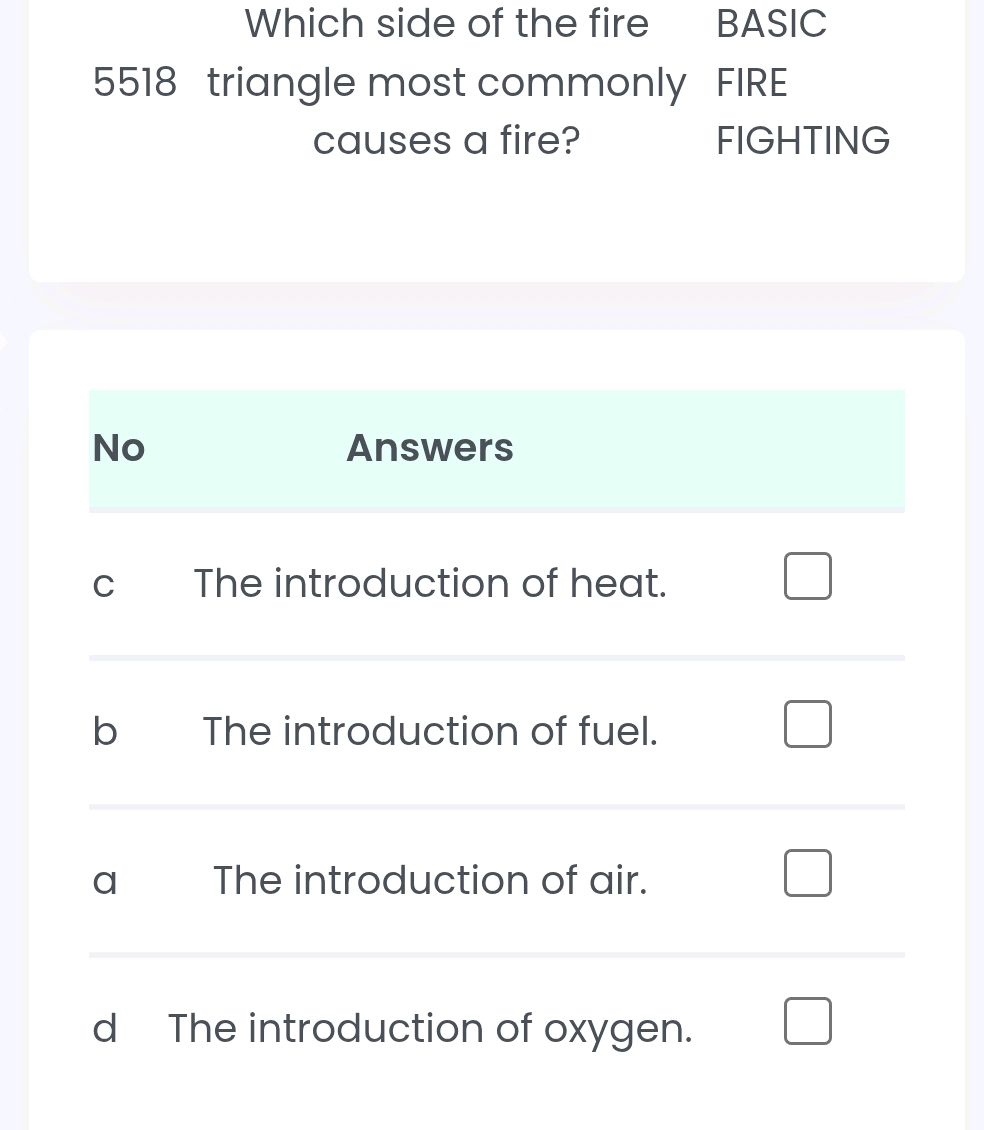This screenshot has width=984, height=1130.
Task: Click the option letter "b"
Action: tap(103, 731)
